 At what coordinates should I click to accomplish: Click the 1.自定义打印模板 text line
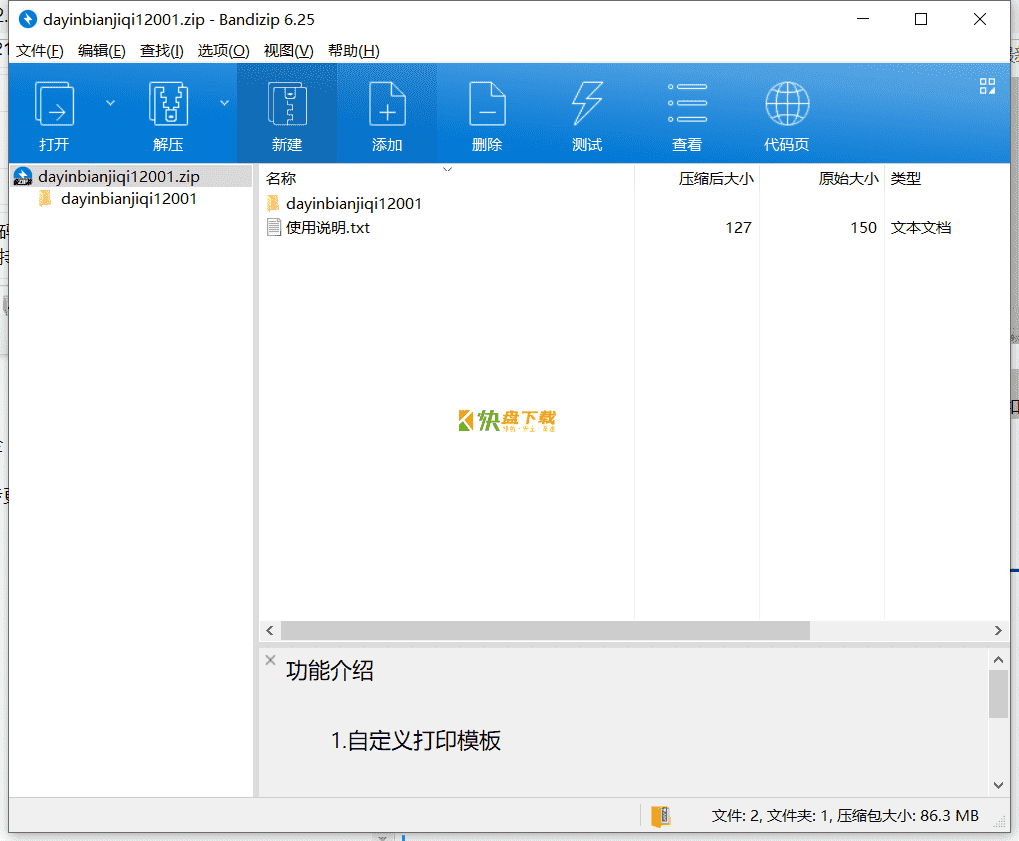coord(416,740)
